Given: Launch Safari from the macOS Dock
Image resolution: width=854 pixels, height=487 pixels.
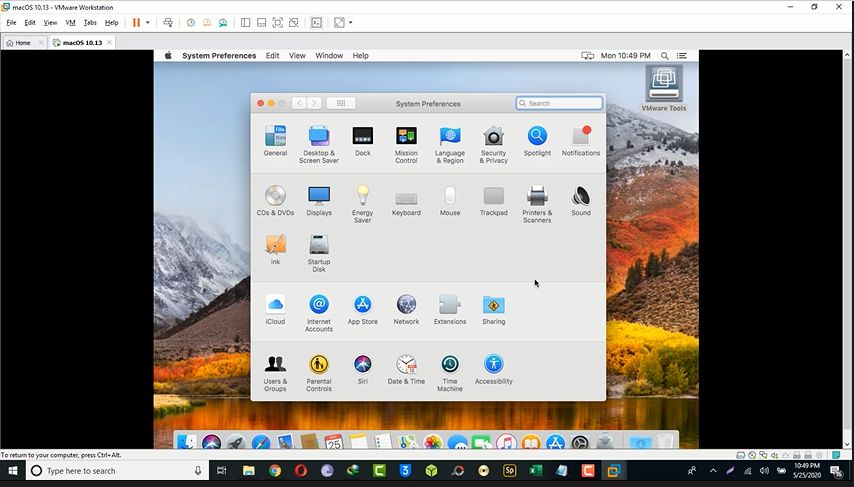Looking at the screenshot, I should pyautogui.click(x=261, y=442).
